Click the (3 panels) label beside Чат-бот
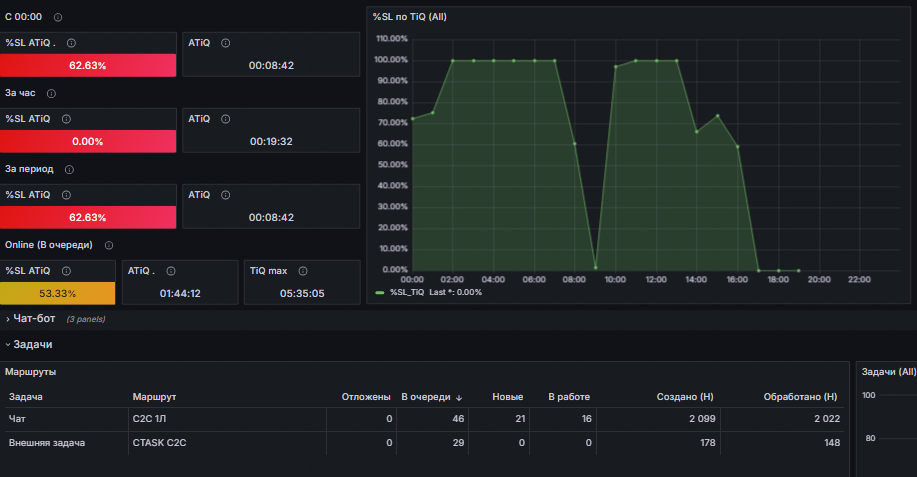Screen dimensions: 917x477 pyautogui.click(x=86, y=319)
